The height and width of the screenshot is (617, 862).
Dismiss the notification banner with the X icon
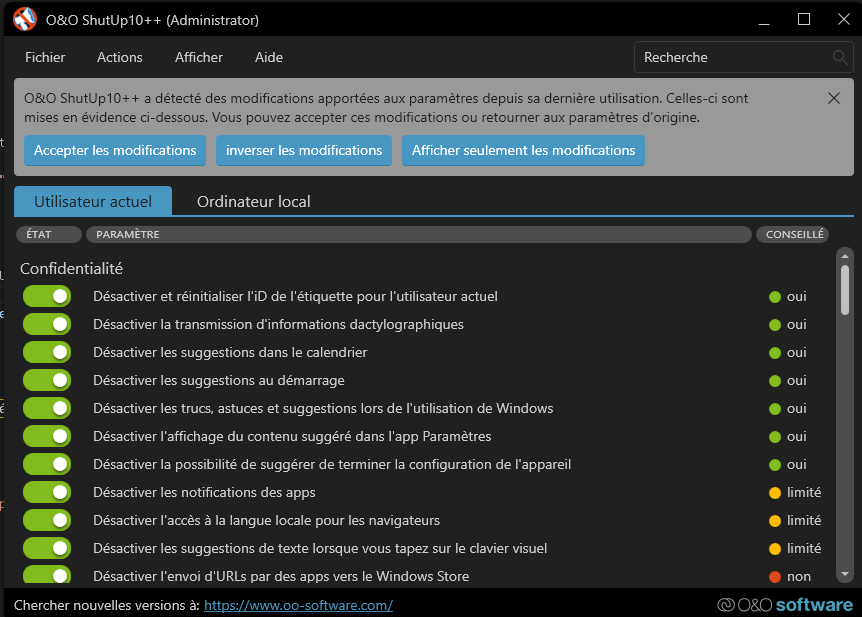click(x=834, y=98)
